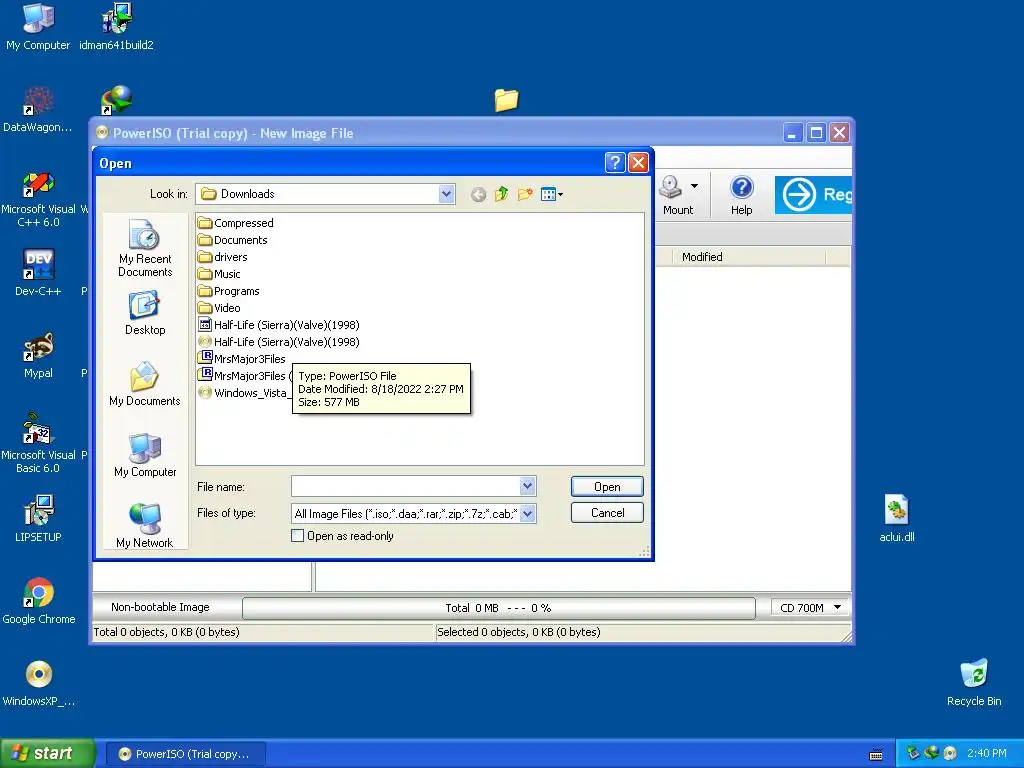Select My Computer in places bar
Viewport: 1024px width, 768px height.
(x=145, y=455)
